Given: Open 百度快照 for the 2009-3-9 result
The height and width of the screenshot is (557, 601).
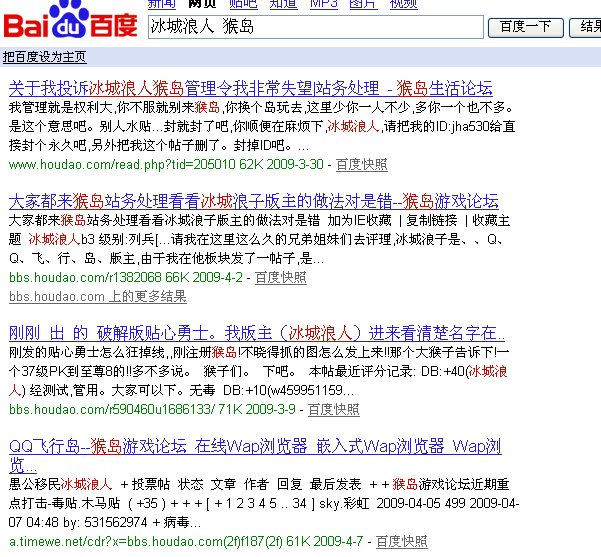Looking at the screenshot, I should [333, 409].
